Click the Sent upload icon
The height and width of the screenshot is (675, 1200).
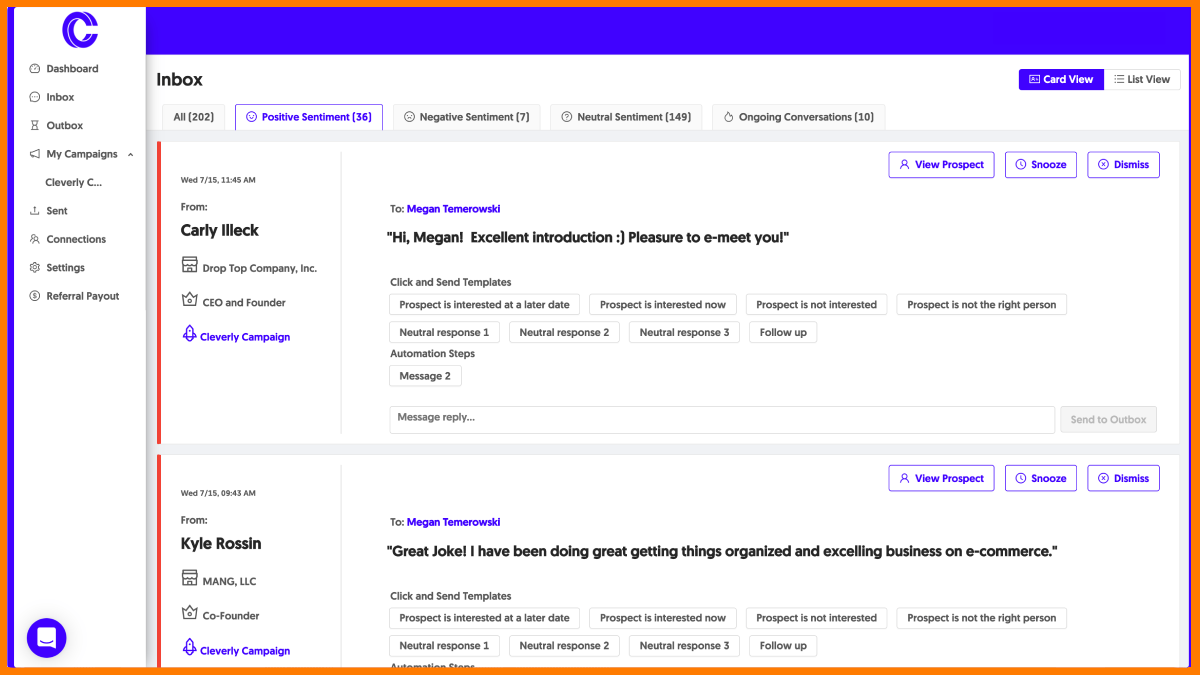point(35,211)
